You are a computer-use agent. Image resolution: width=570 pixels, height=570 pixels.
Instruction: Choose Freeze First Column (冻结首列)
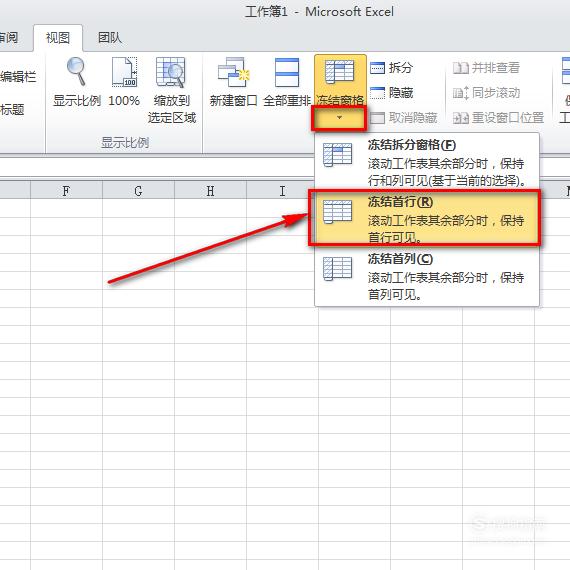tap(427, 276)
